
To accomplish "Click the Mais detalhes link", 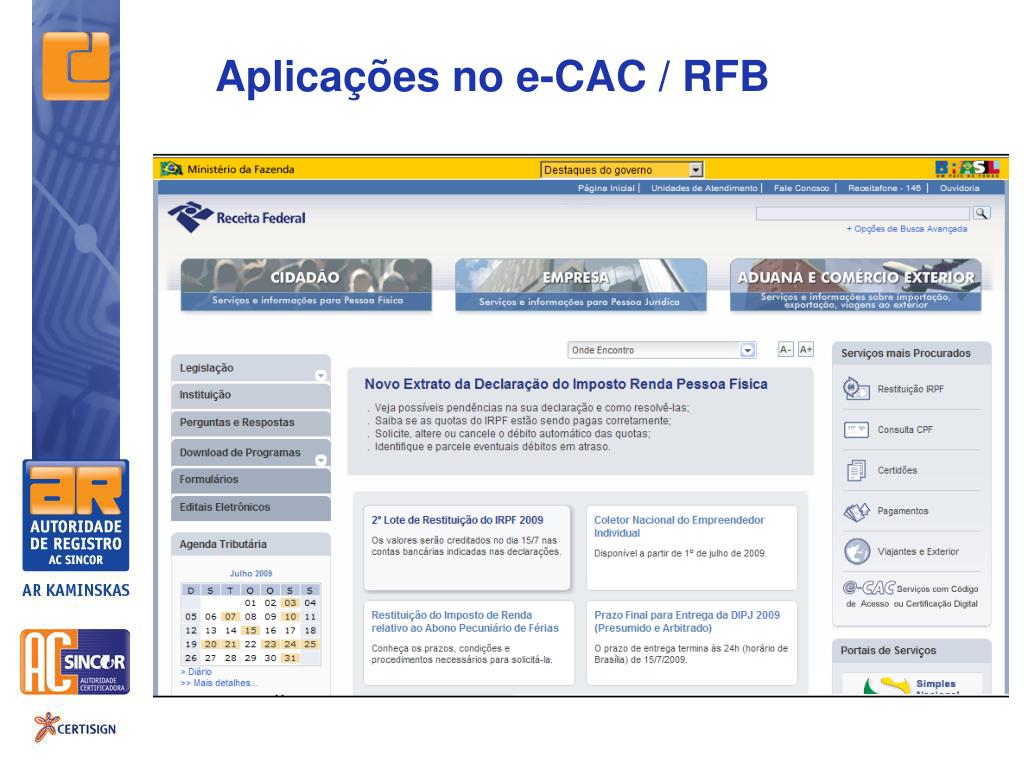I will click(x=219, y=683).
